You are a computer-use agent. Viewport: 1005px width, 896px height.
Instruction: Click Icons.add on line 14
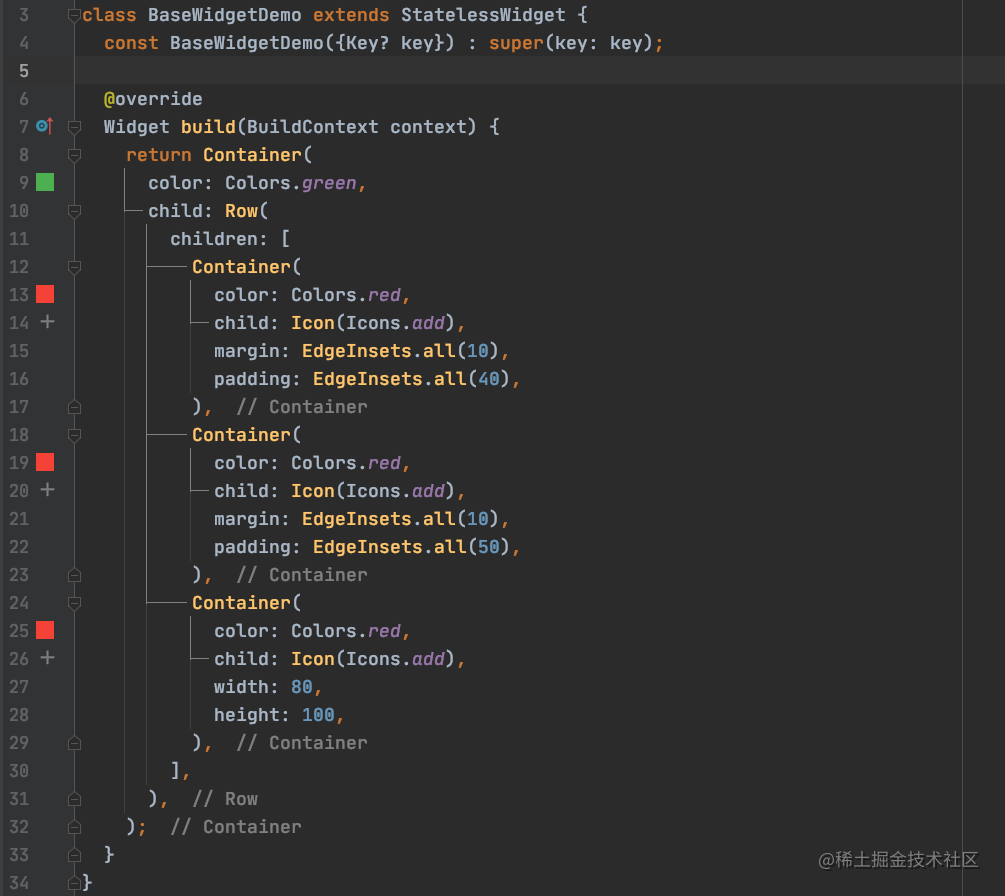(395, 323)
